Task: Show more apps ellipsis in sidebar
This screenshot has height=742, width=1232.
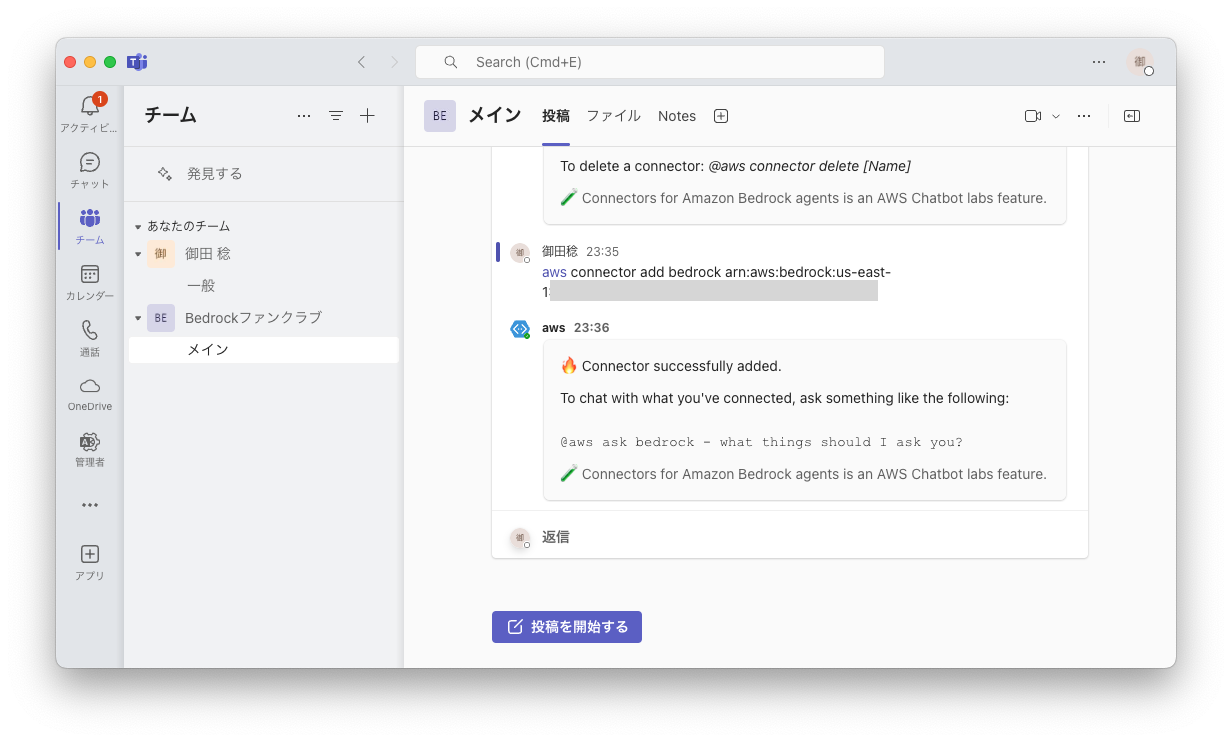Action: click(x=90, y=505)
